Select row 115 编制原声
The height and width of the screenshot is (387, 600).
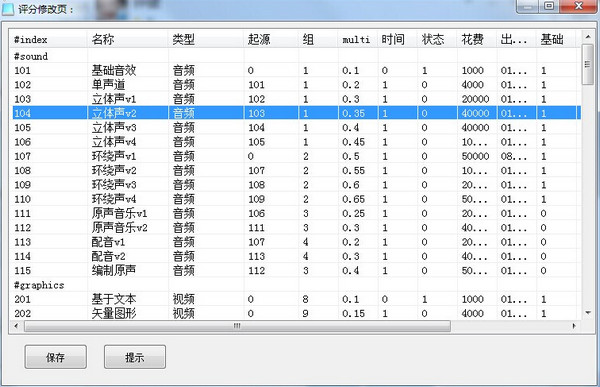coord(296,271)
